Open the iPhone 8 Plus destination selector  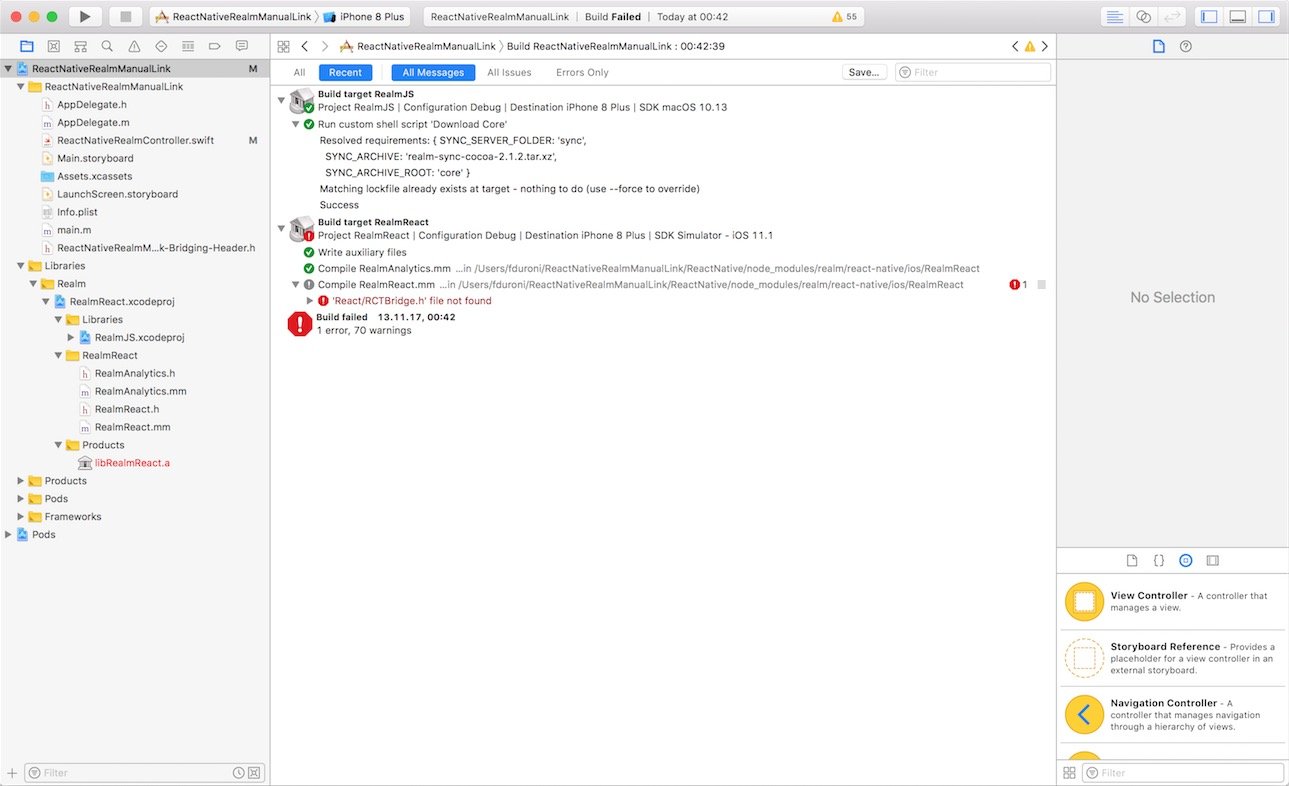click(364, 17)
